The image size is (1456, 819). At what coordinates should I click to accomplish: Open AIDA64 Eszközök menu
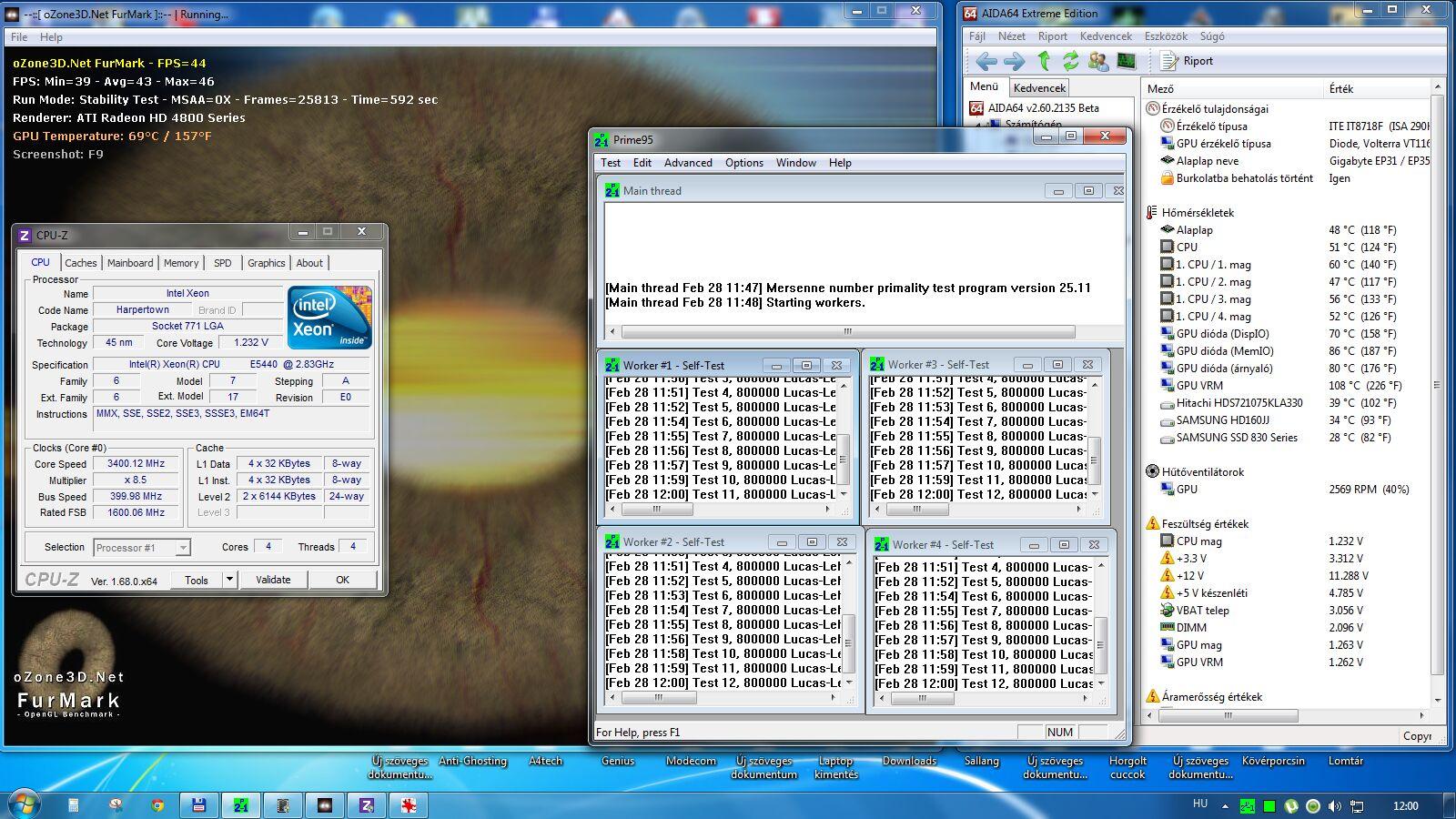1166,36
